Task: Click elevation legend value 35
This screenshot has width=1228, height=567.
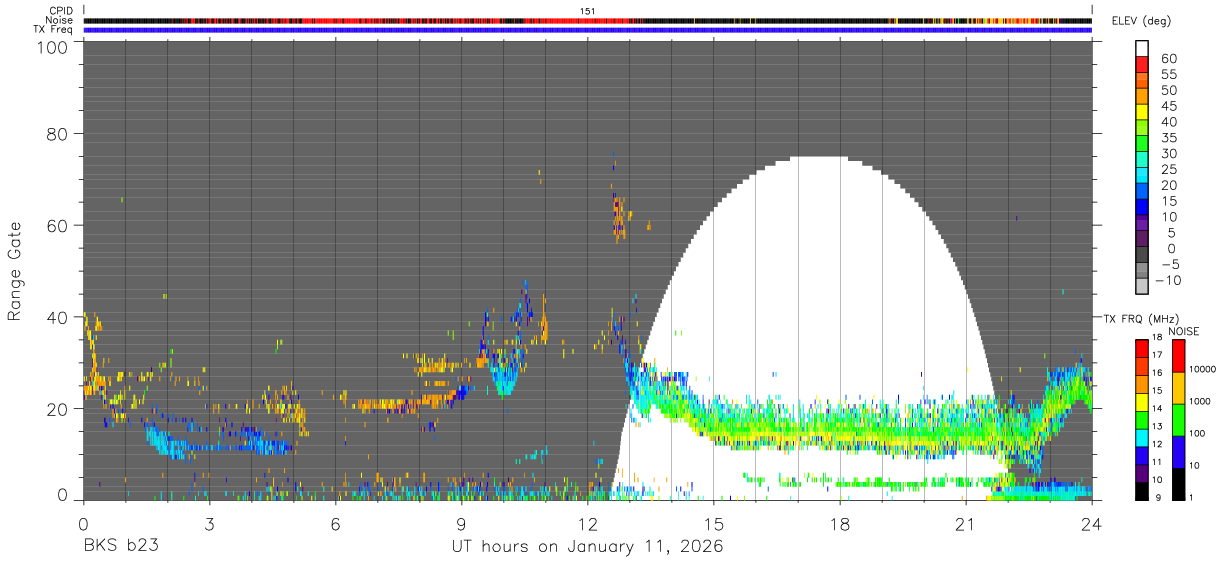Action: click(1167, 137)
